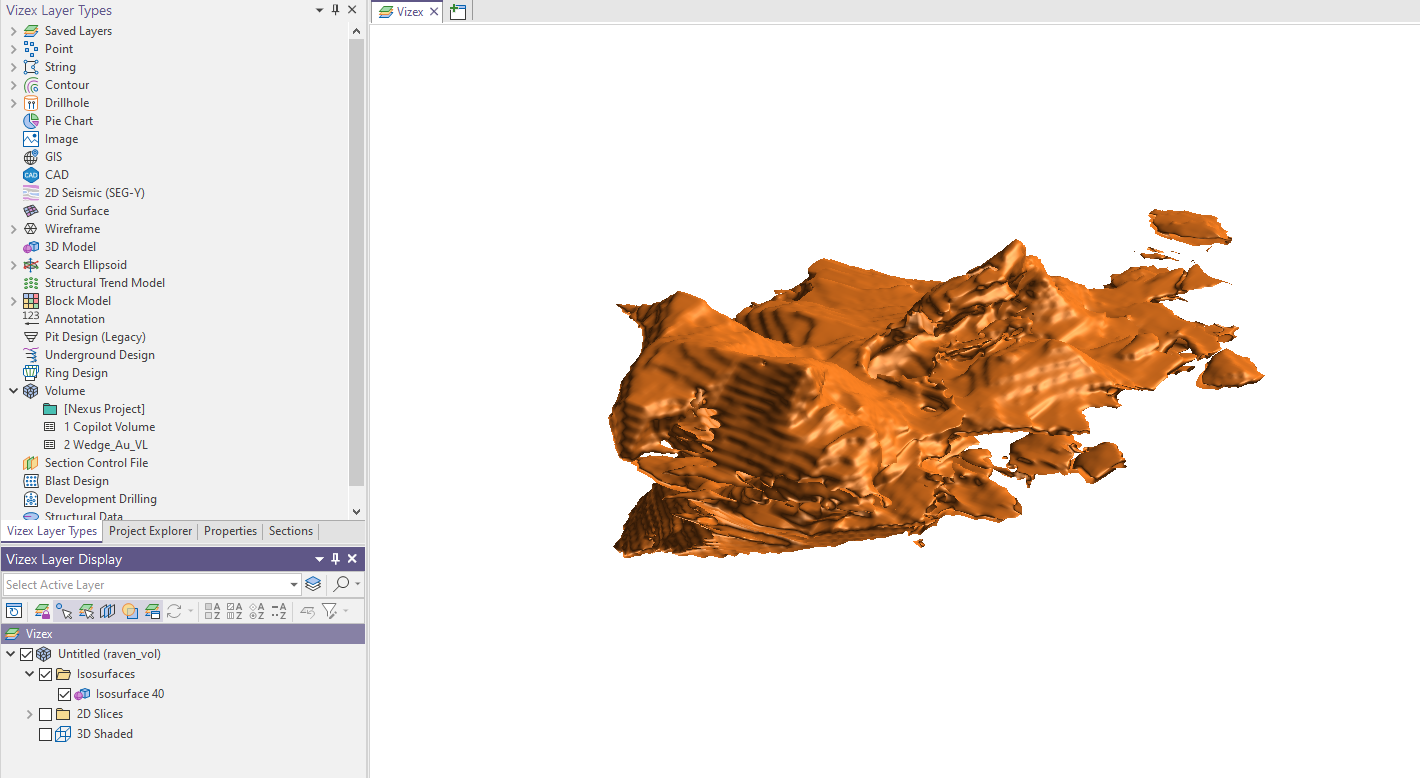The image size is (1420, 778).
Task: Click the magnifier search icon in Layer Display
Action: [342, 585]
